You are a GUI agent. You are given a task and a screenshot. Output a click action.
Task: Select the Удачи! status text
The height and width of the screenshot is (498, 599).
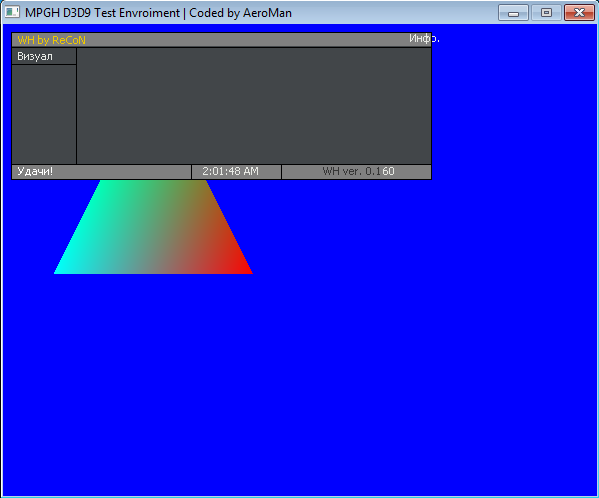coord(35,171)
